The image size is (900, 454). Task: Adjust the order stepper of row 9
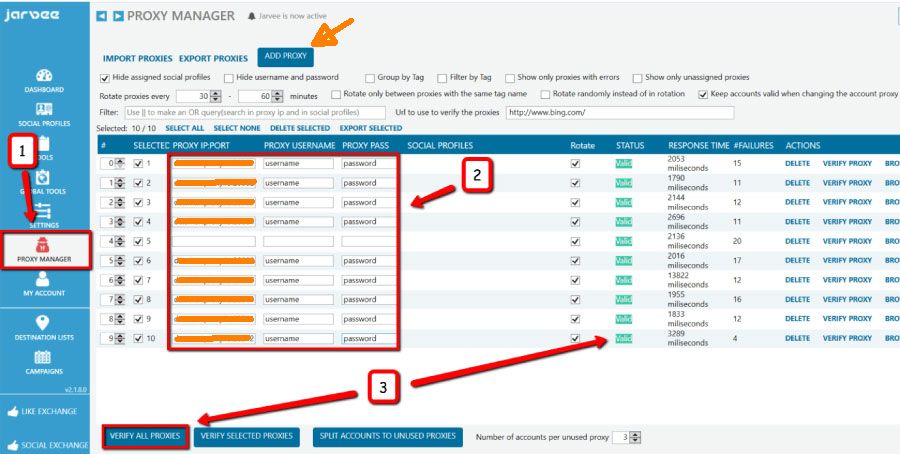tap(119, 339)
